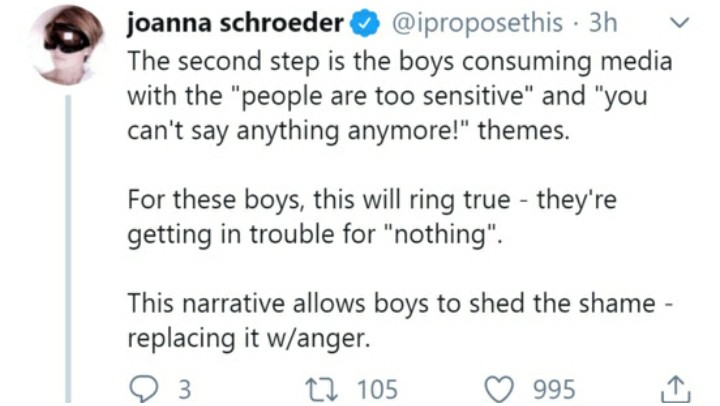Click the @iproposethis handle
720x406 pixels.
pyautogui.click(x=477, y=23)
